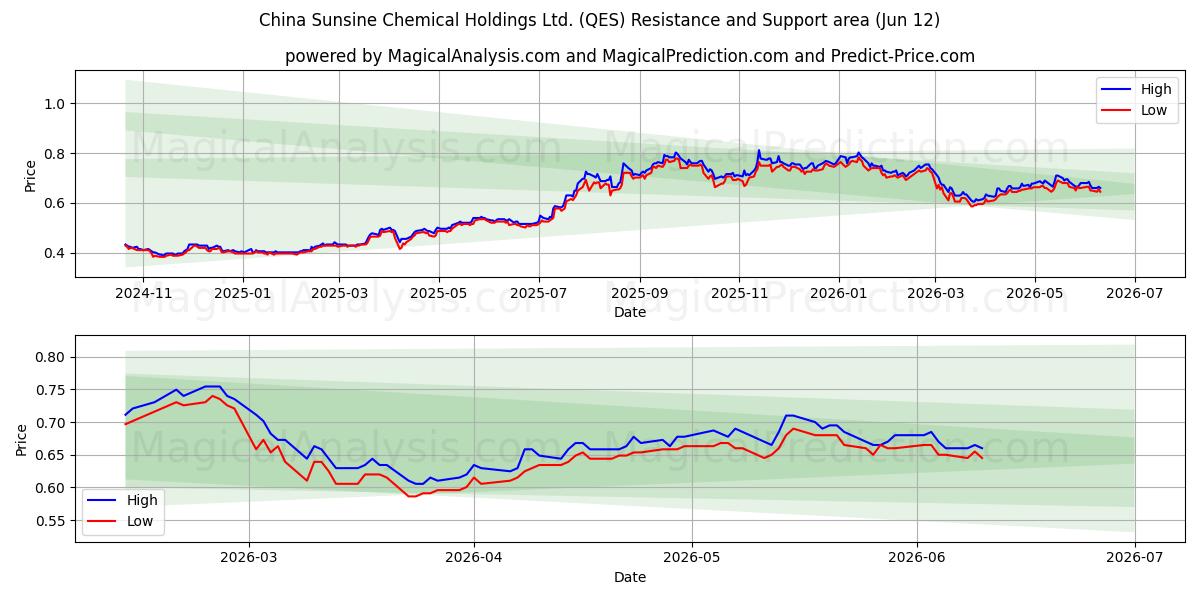
Task: Click the 'Date' axis label under top chart
Action: [630, 312]
